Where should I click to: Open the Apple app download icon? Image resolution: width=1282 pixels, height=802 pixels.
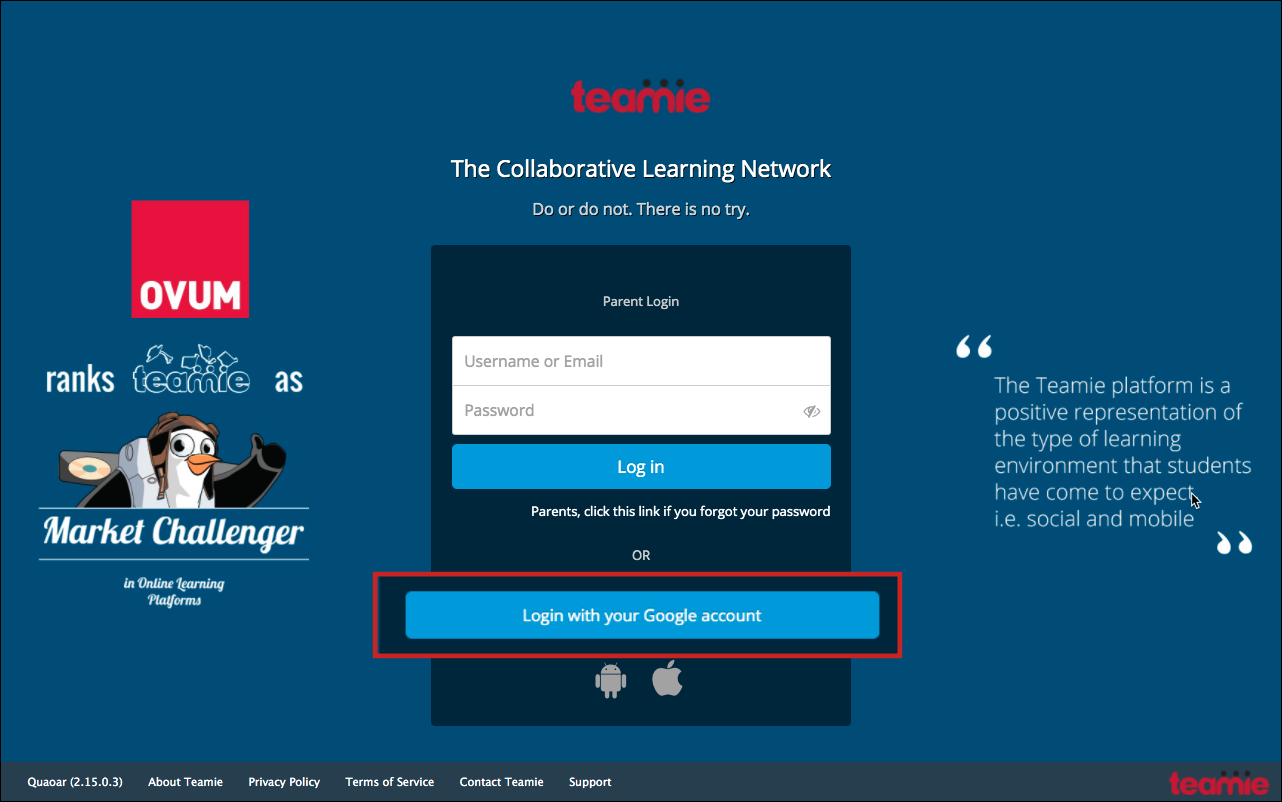tap(667, 678)
